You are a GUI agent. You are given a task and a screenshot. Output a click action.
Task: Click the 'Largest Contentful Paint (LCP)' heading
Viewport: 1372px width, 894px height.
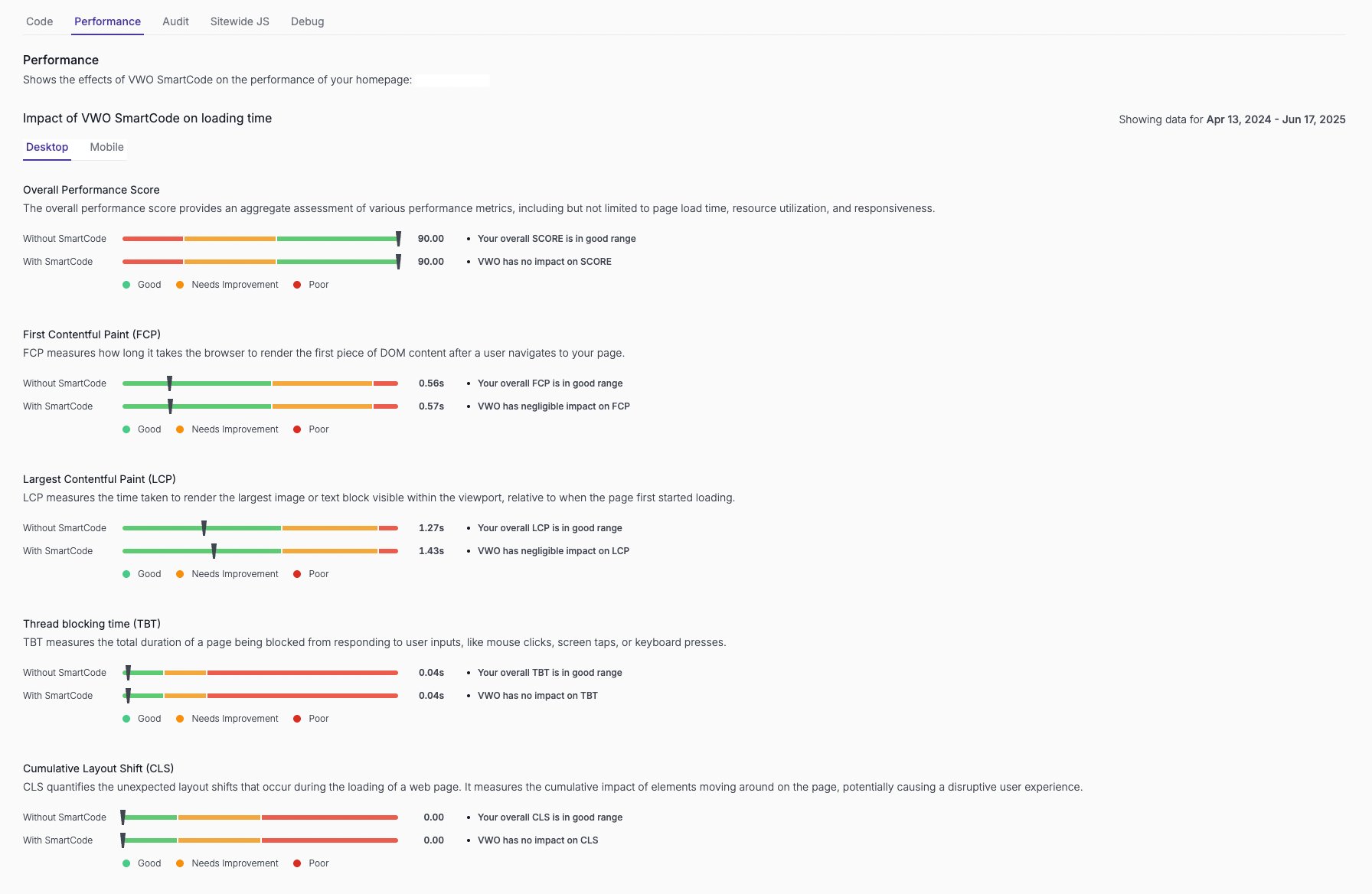100,479
